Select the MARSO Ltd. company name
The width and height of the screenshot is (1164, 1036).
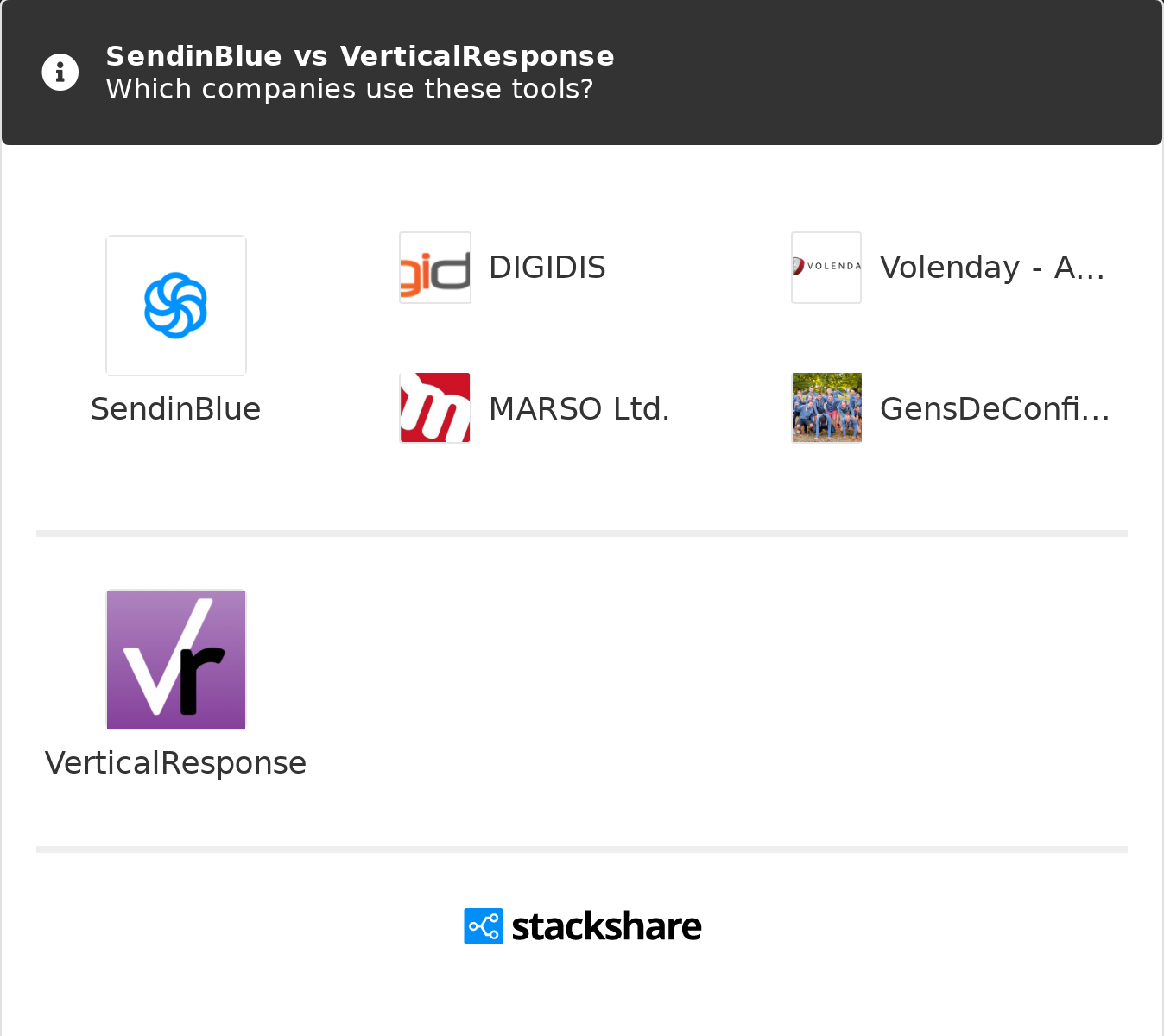coord(579,409)
